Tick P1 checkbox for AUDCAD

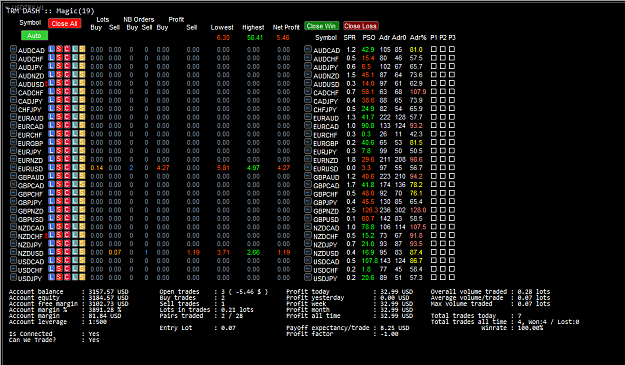(x=434, y=49)
